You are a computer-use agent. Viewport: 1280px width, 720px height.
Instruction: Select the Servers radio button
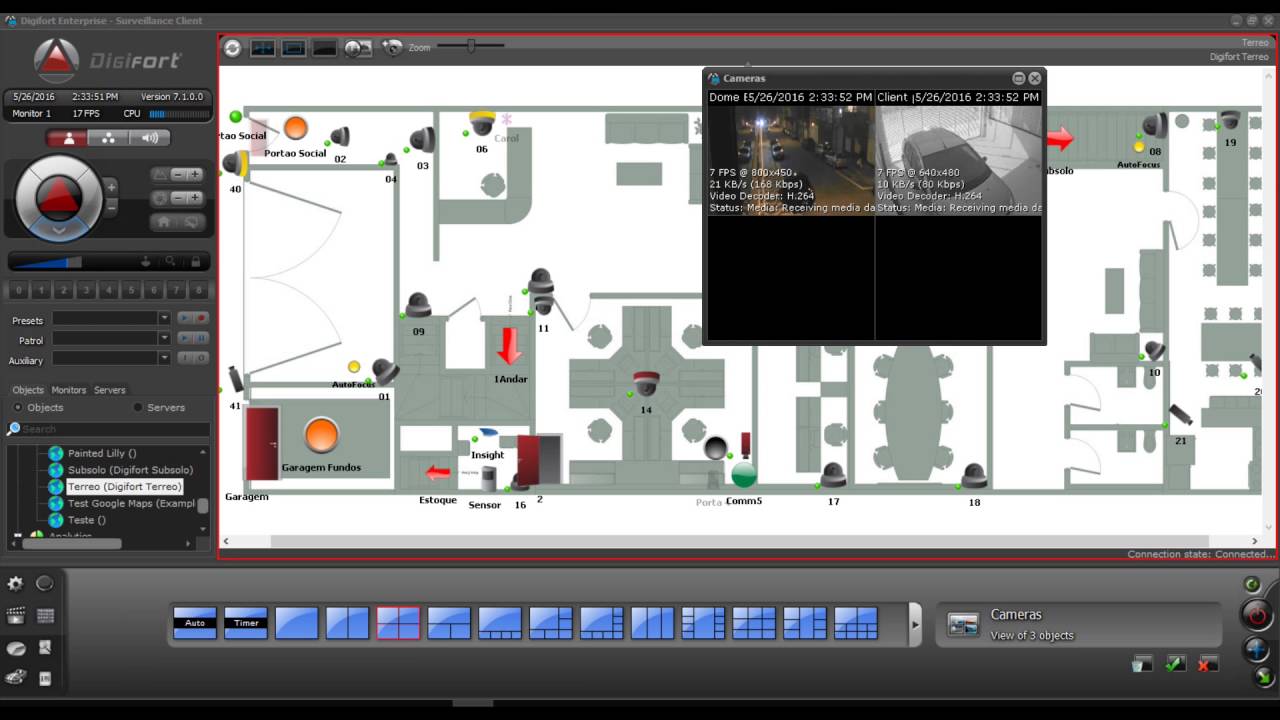[x=138, y=407]
